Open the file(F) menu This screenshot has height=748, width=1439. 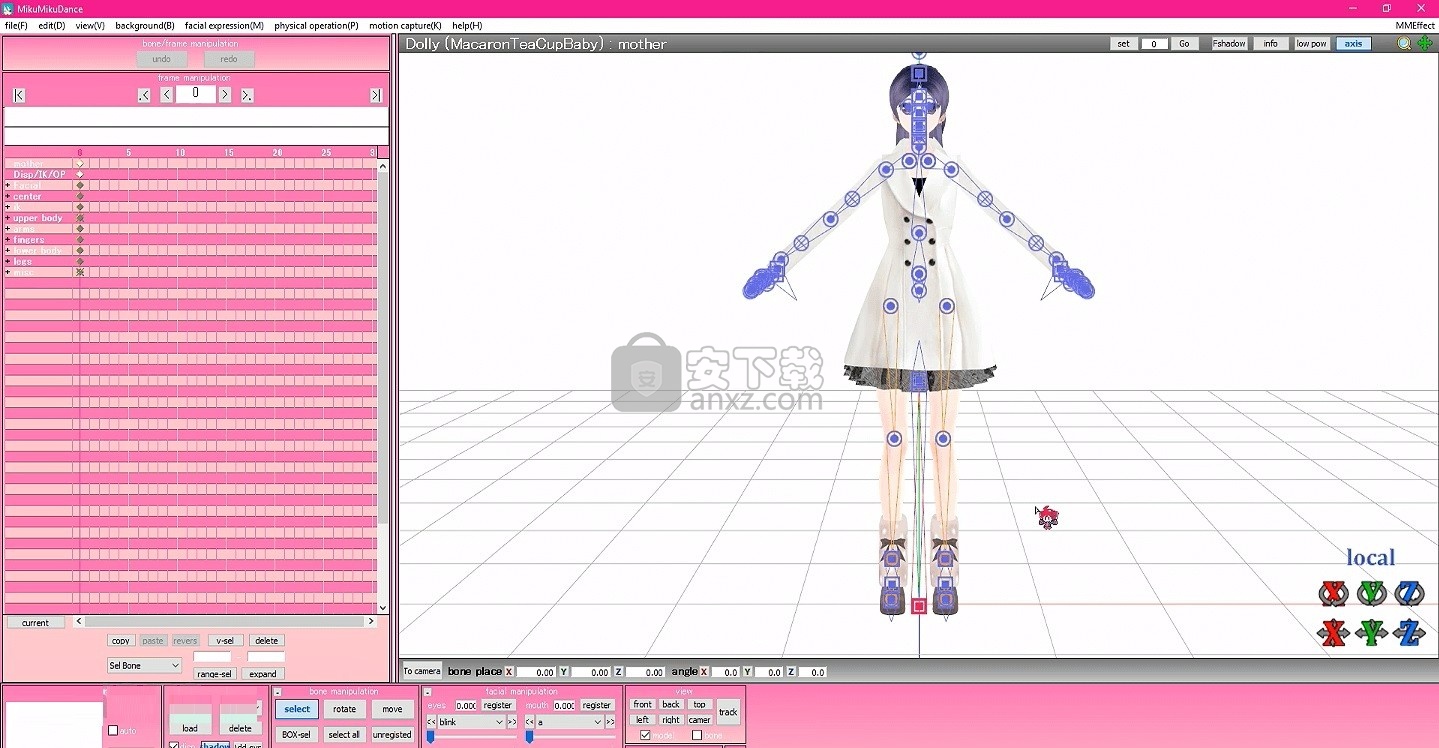pyautogui.click(x=16, y=25)
